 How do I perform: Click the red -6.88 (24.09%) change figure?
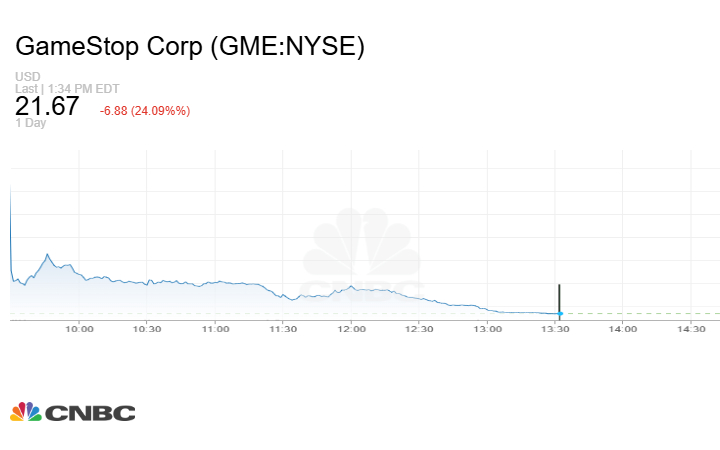[x=145, y=110]
